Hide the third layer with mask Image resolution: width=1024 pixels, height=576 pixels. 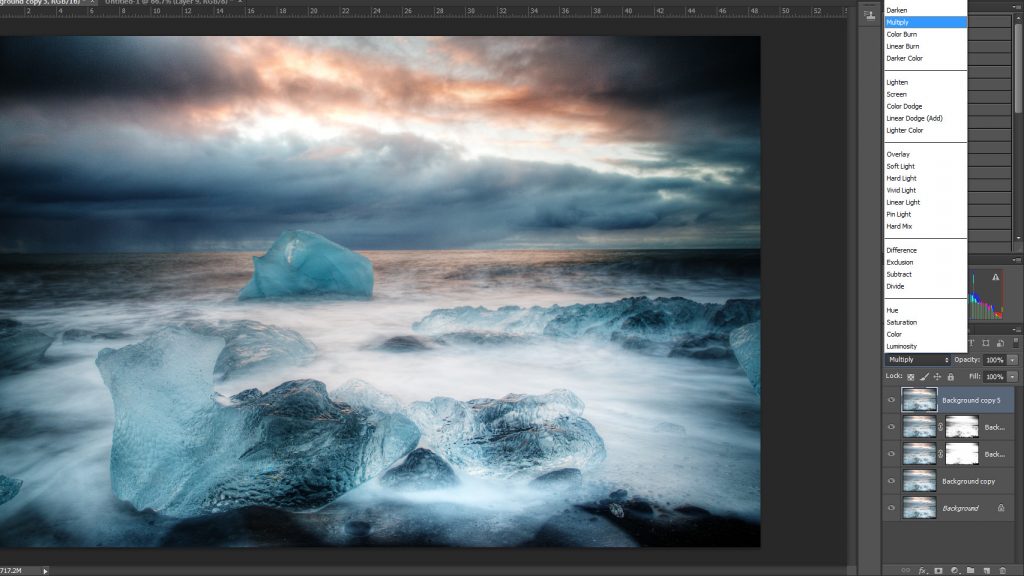tap(891, 454)
